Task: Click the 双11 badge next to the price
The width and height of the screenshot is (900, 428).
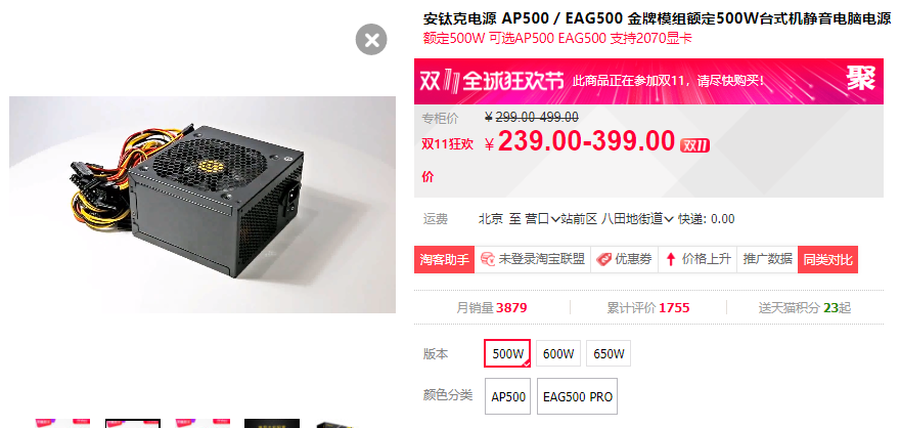Action: 695,146
